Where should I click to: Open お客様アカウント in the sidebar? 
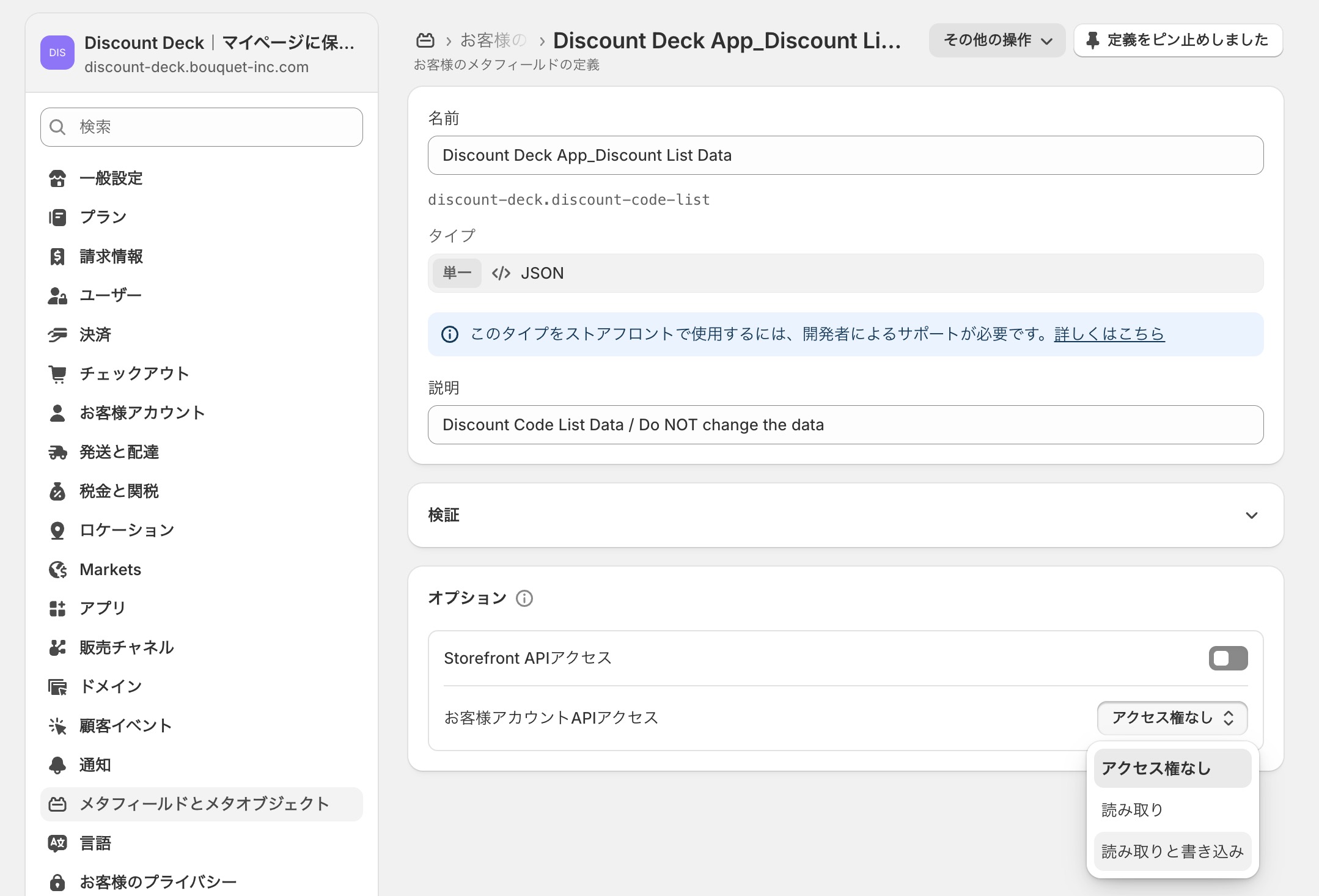142,413
